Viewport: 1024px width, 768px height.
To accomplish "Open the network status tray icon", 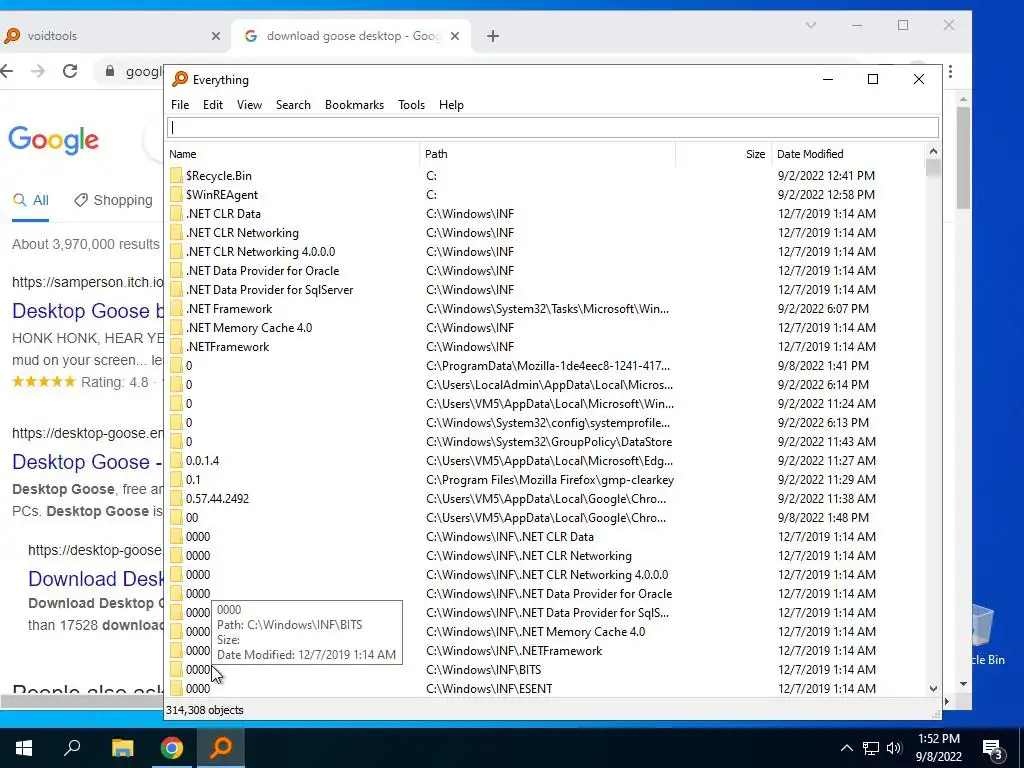I will pyautogui.click(x=871, y=748).
